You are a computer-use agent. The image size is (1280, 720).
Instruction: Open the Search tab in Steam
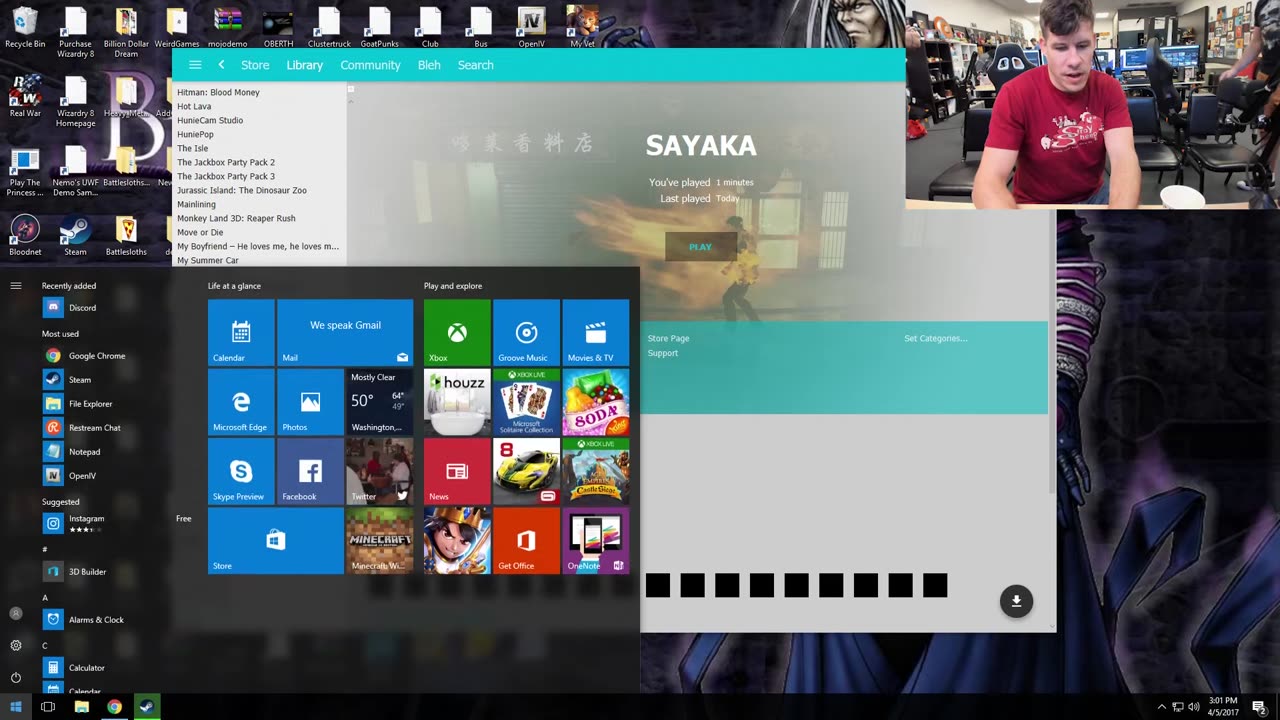coord(476,65)
